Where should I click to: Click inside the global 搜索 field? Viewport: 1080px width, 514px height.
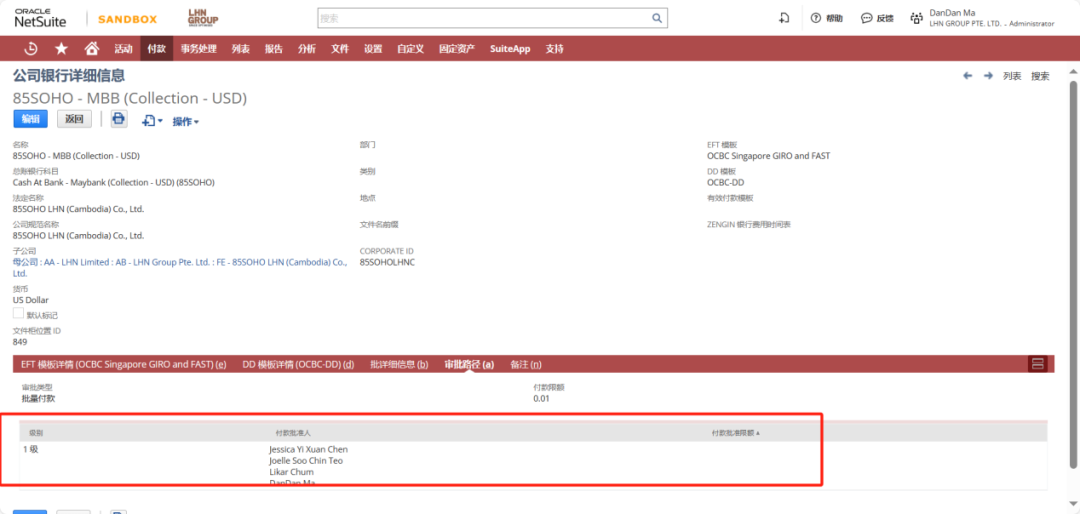[x=484, y=18]
